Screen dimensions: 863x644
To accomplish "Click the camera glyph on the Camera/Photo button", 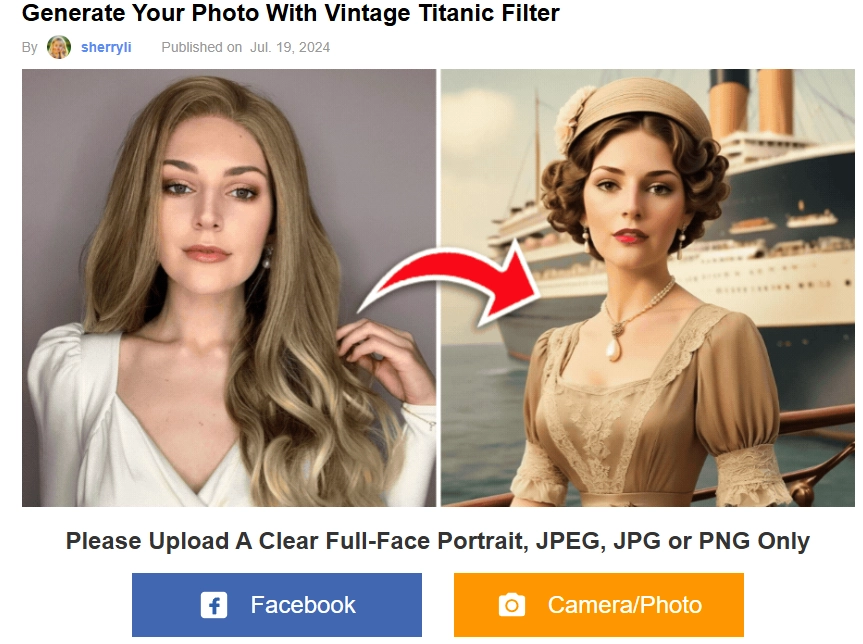I will (511, 604).
